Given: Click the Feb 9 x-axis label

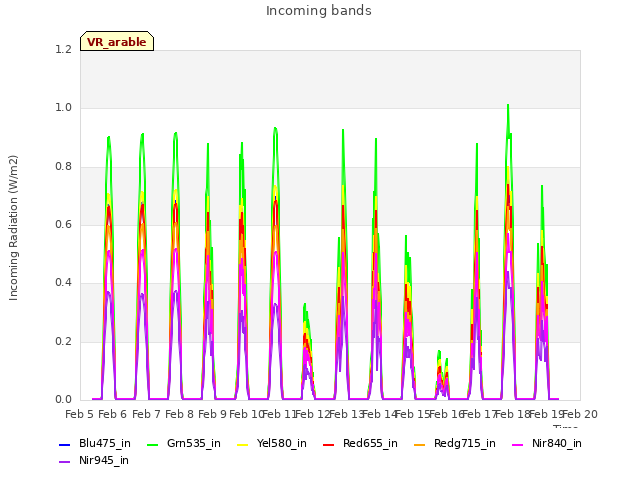Looking at the screenshot, I should tap(212, 414).
